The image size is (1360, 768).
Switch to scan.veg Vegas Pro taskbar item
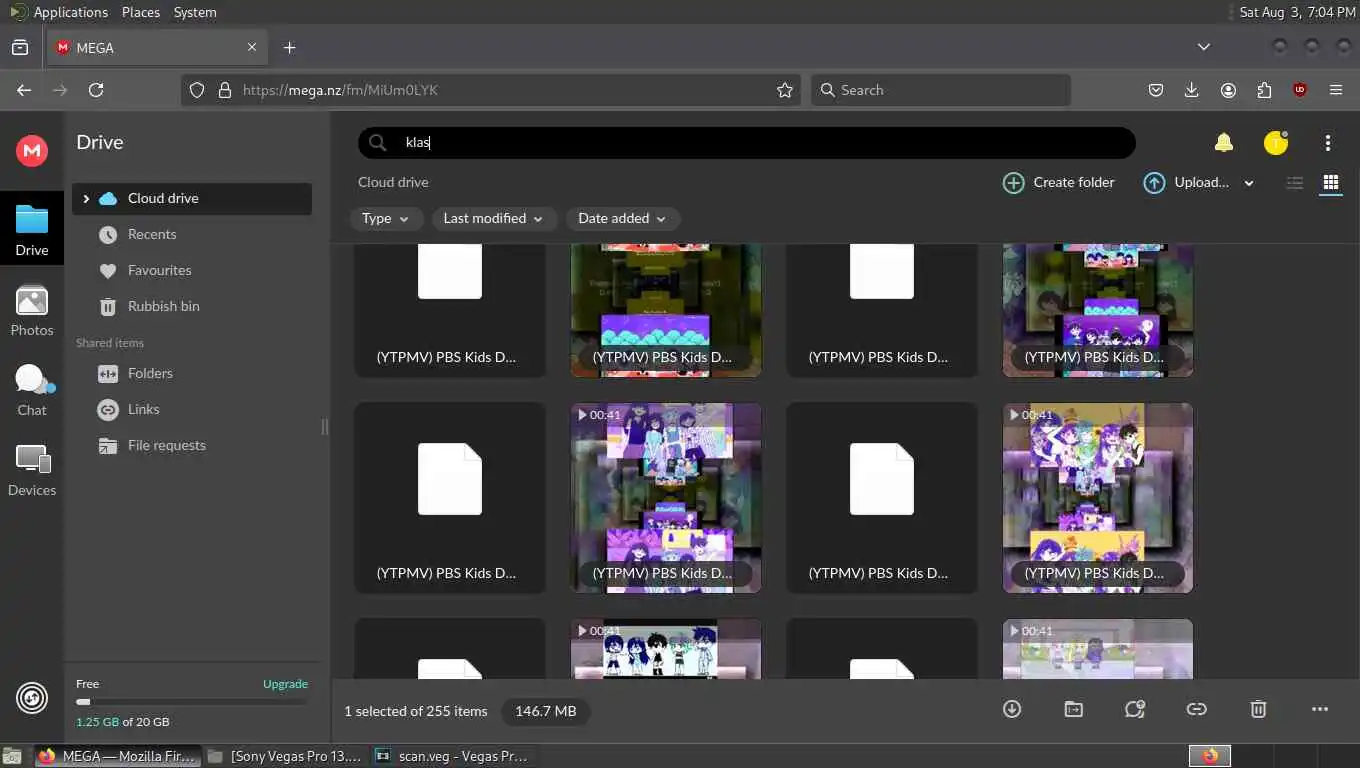coord(452,756)
